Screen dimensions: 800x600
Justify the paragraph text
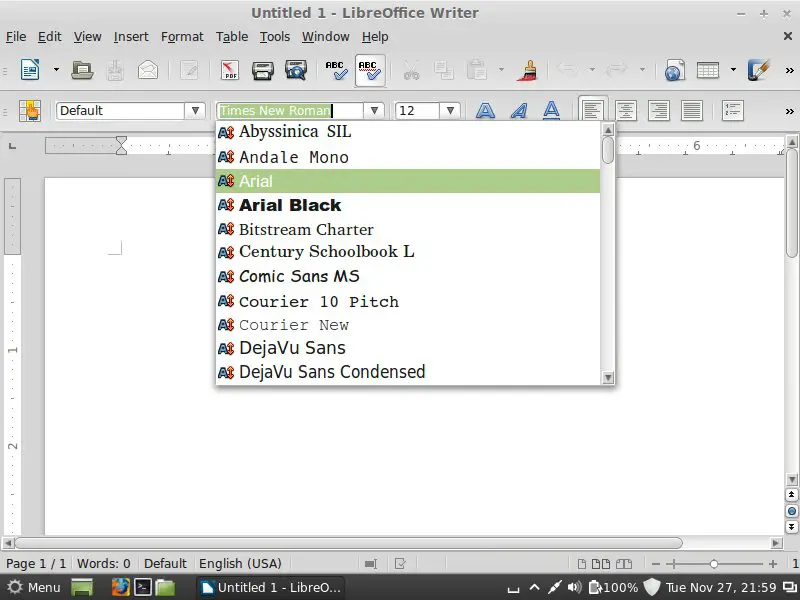[x=692, y=110]
